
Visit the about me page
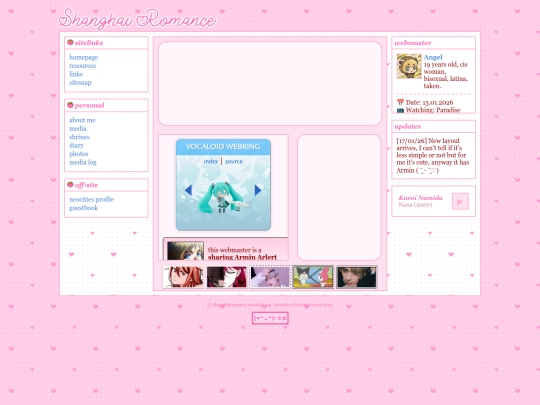[x=82, y=120]
